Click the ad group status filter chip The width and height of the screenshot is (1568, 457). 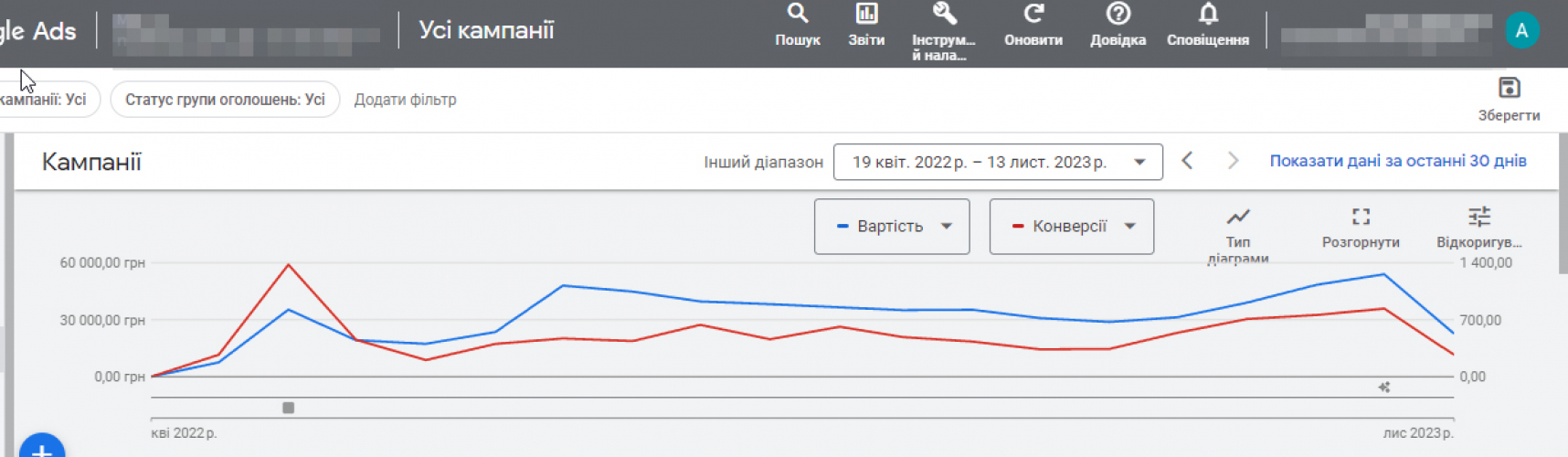(225, 100)
